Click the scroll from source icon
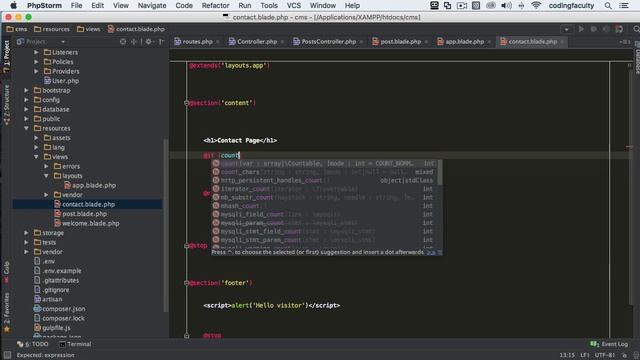This screenshot has height=360, width=640. pyautogui.click(x=123, y=42)
